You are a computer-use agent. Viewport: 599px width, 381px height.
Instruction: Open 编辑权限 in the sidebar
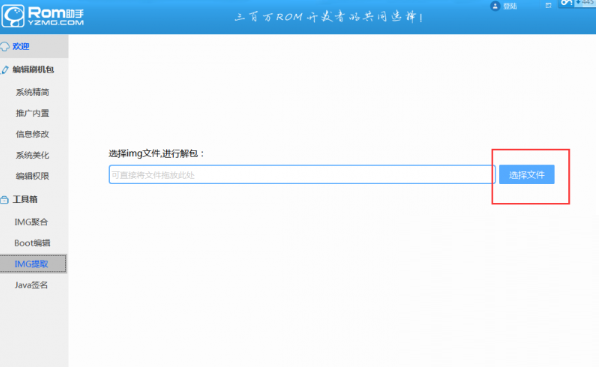pyautogui.click(x=32, y=176)
